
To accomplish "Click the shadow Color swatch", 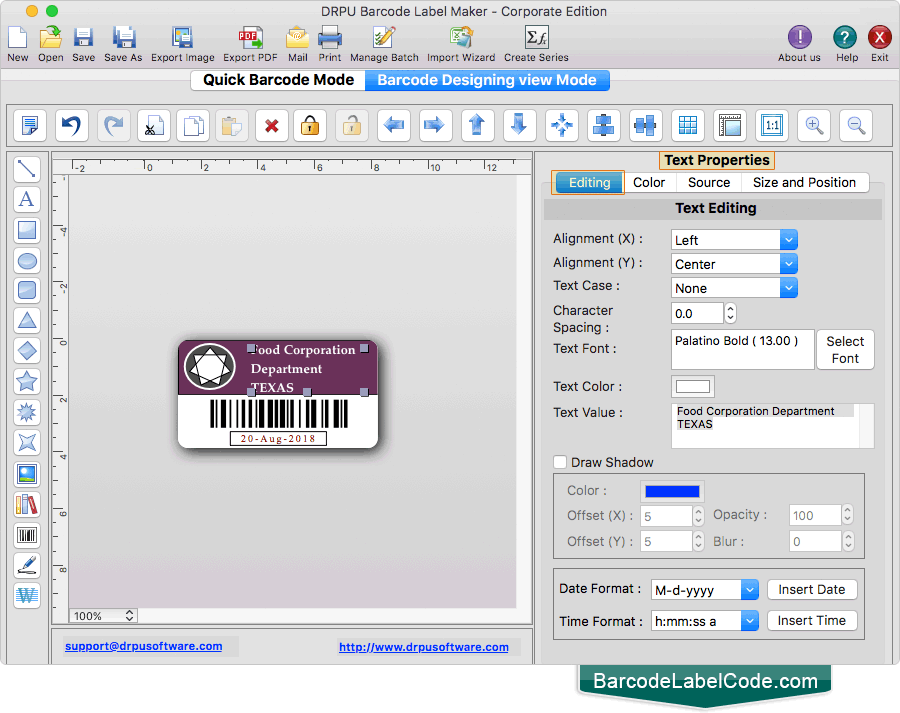I will [x=671, y=490].
